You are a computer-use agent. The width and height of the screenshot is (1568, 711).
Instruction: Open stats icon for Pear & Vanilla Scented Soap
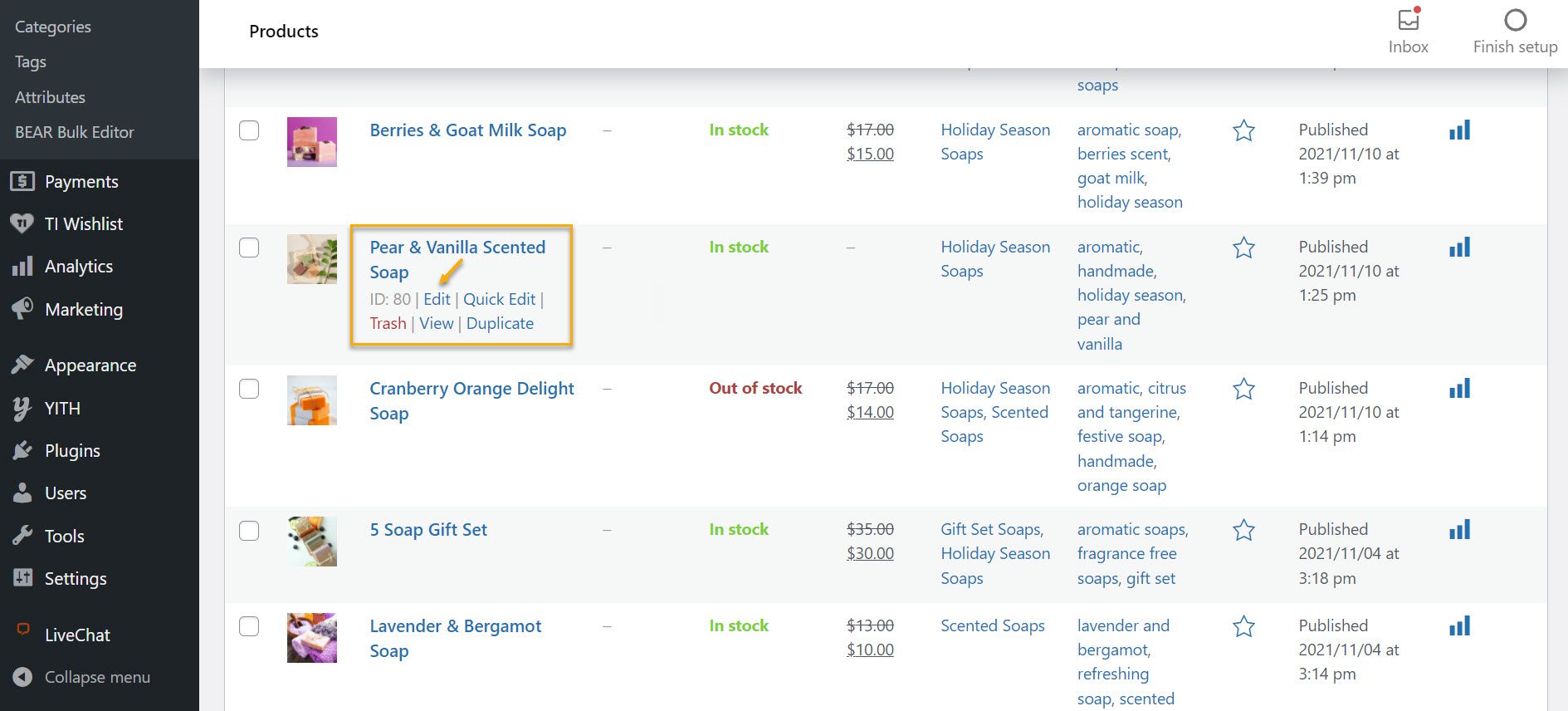pos(1459,247)
